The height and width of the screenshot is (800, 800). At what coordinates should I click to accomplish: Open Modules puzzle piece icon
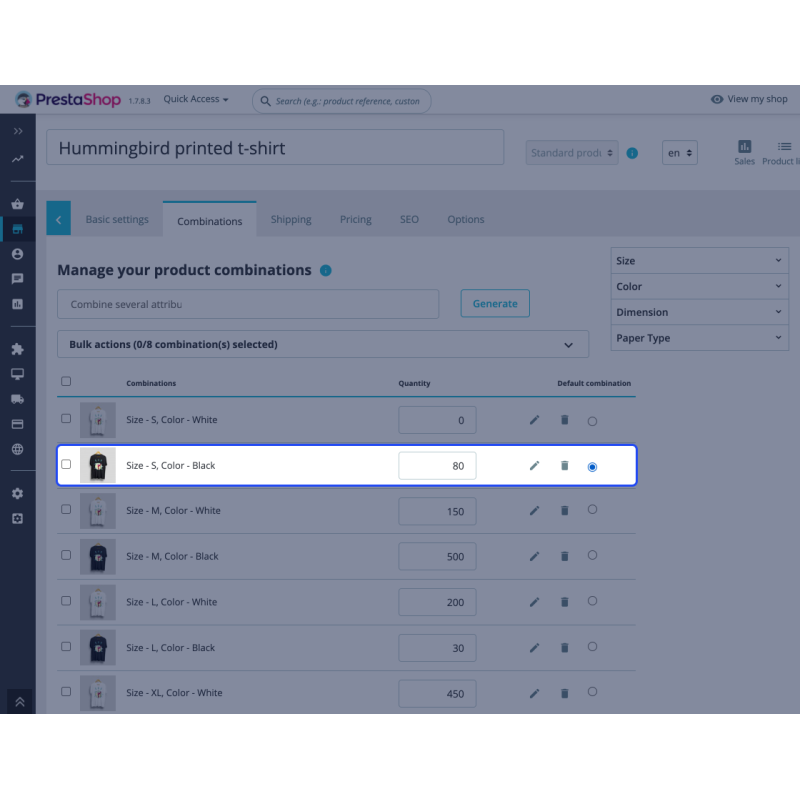click(x=18, y=349)
